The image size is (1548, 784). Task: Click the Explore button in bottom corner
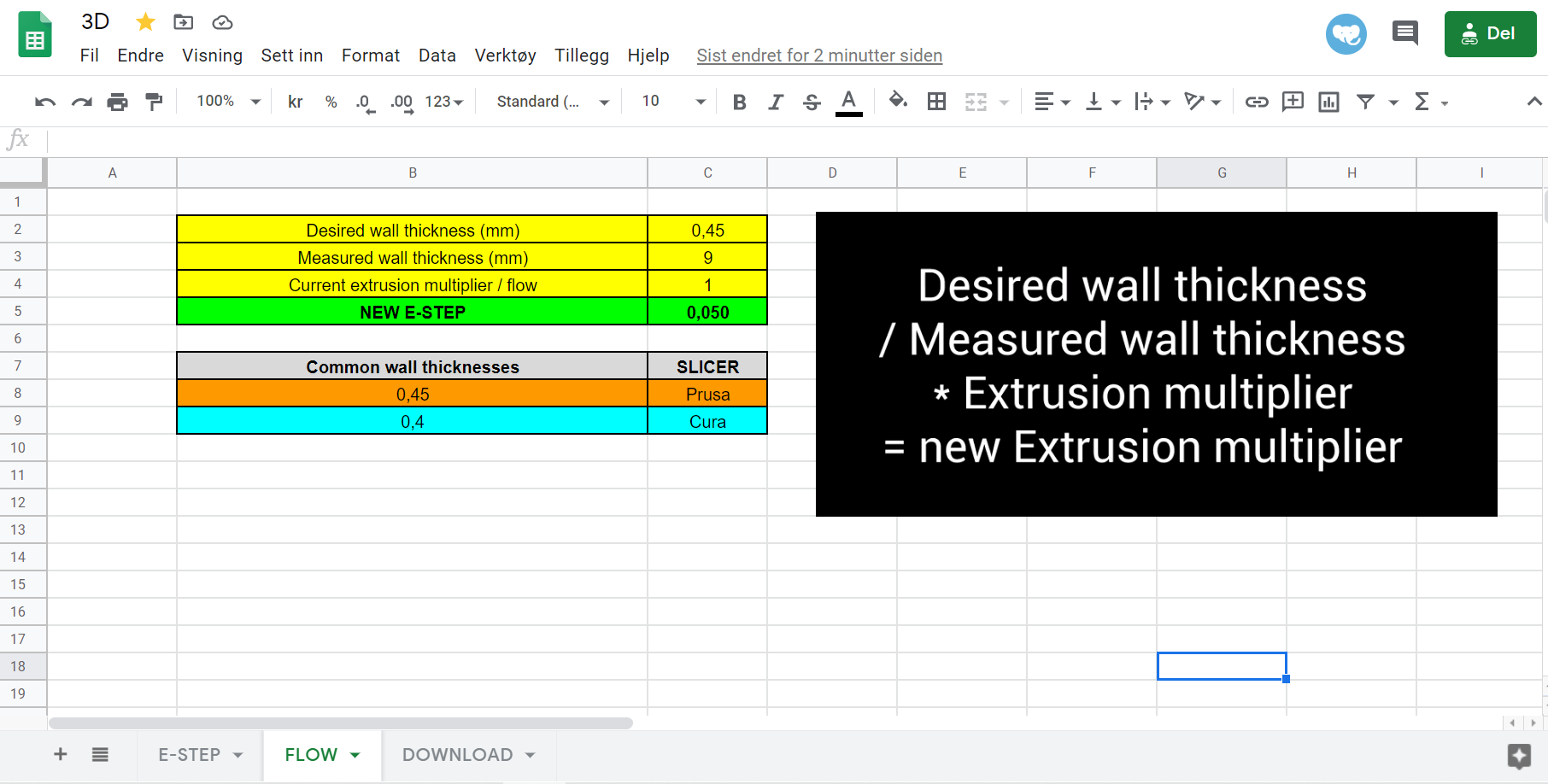[1519, 756]
